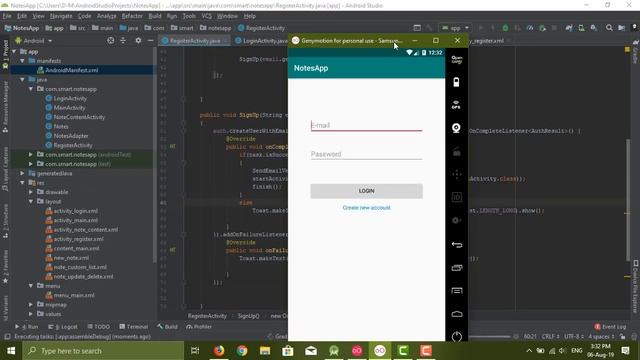This screenshot has width=640, height=360.
Task: Collapse the app module tree node
Action: tap(15, 51)
